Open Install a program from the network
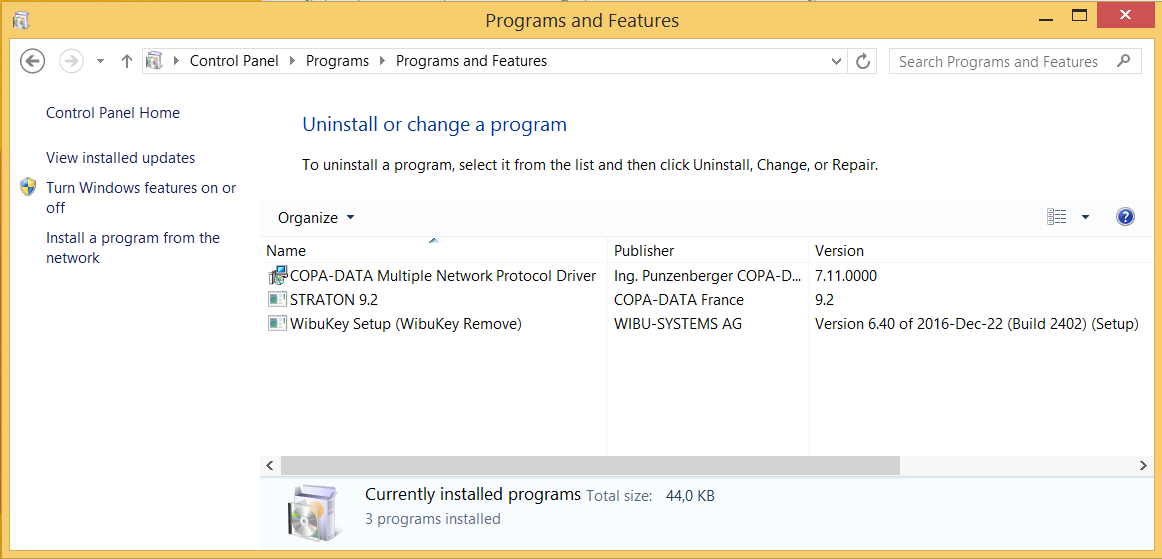The width and height of the screenshot is (1162, 559). tap(133, 248)
